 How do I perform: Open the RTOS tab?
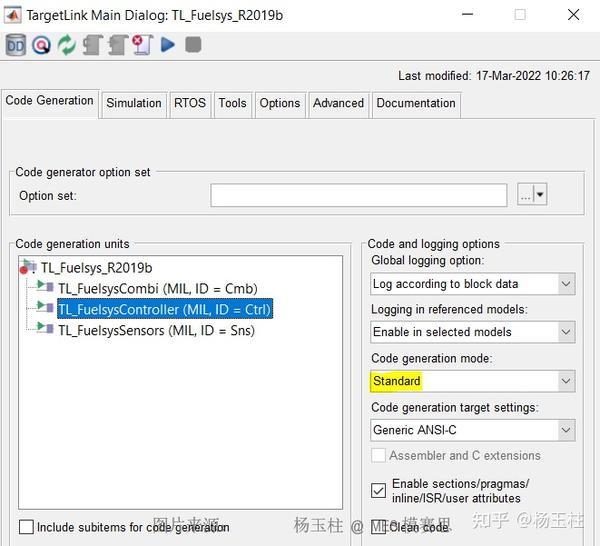190,104
